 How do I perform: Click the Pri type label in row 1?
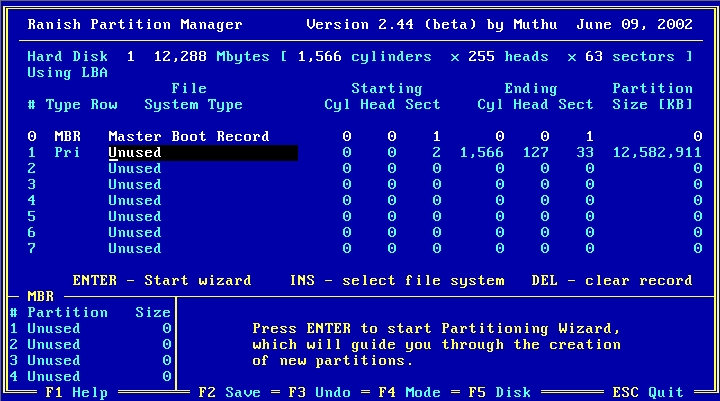[67, 152]
